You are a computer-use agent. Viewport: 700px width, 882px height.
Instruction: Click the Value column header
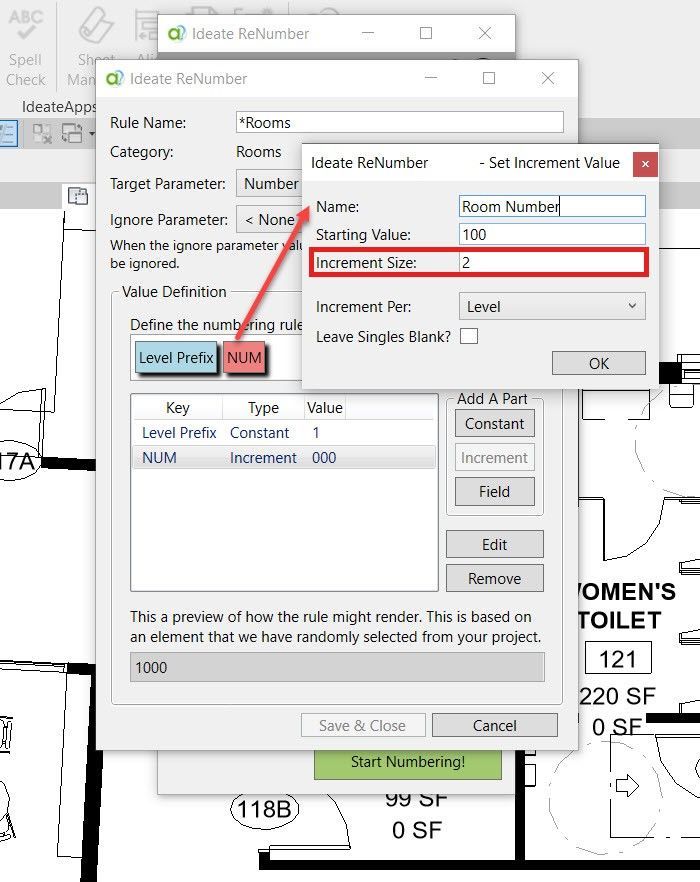[325, 408]
